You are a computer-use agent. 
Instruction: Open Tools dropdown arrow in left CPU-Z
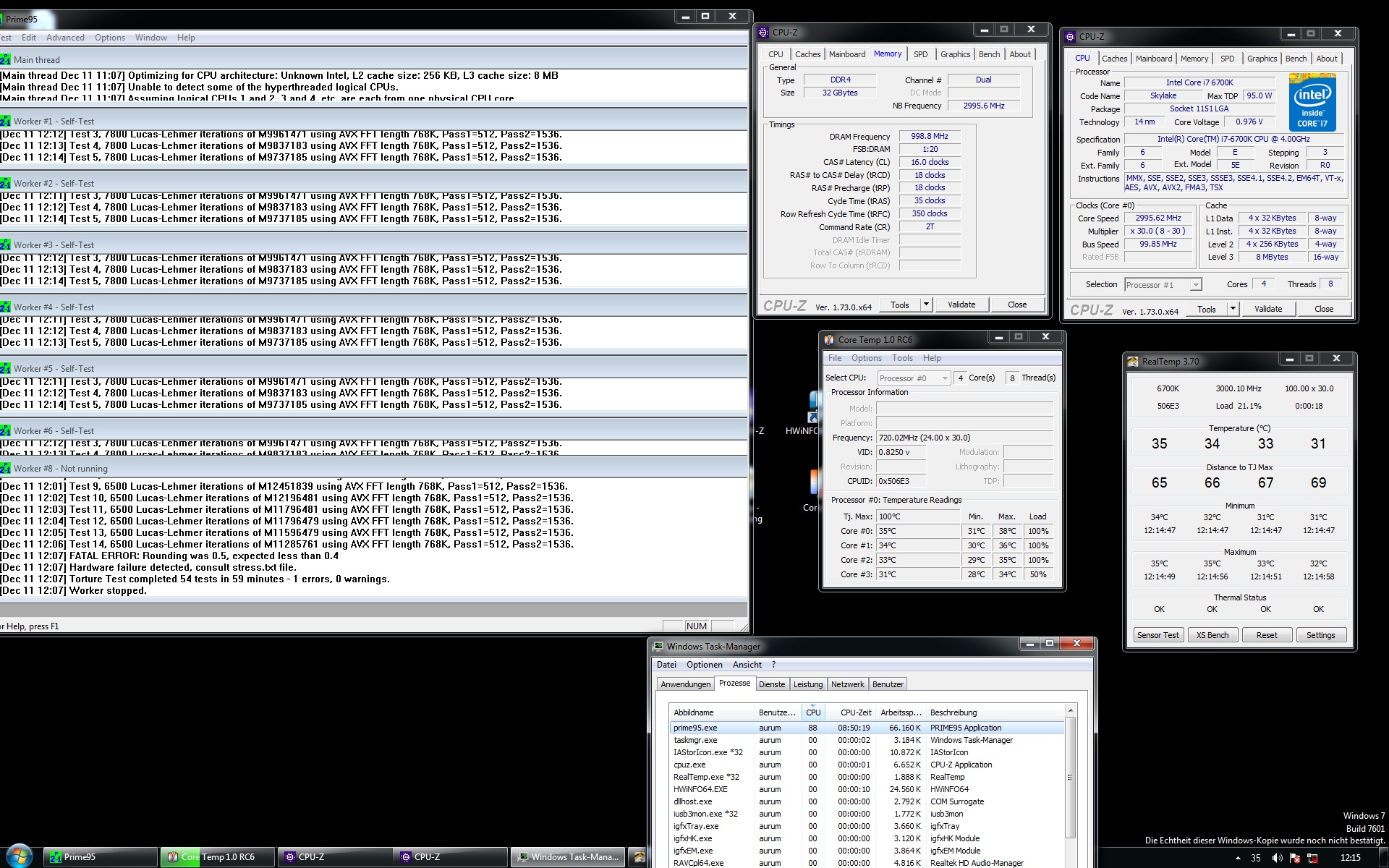tap(926, 305)
